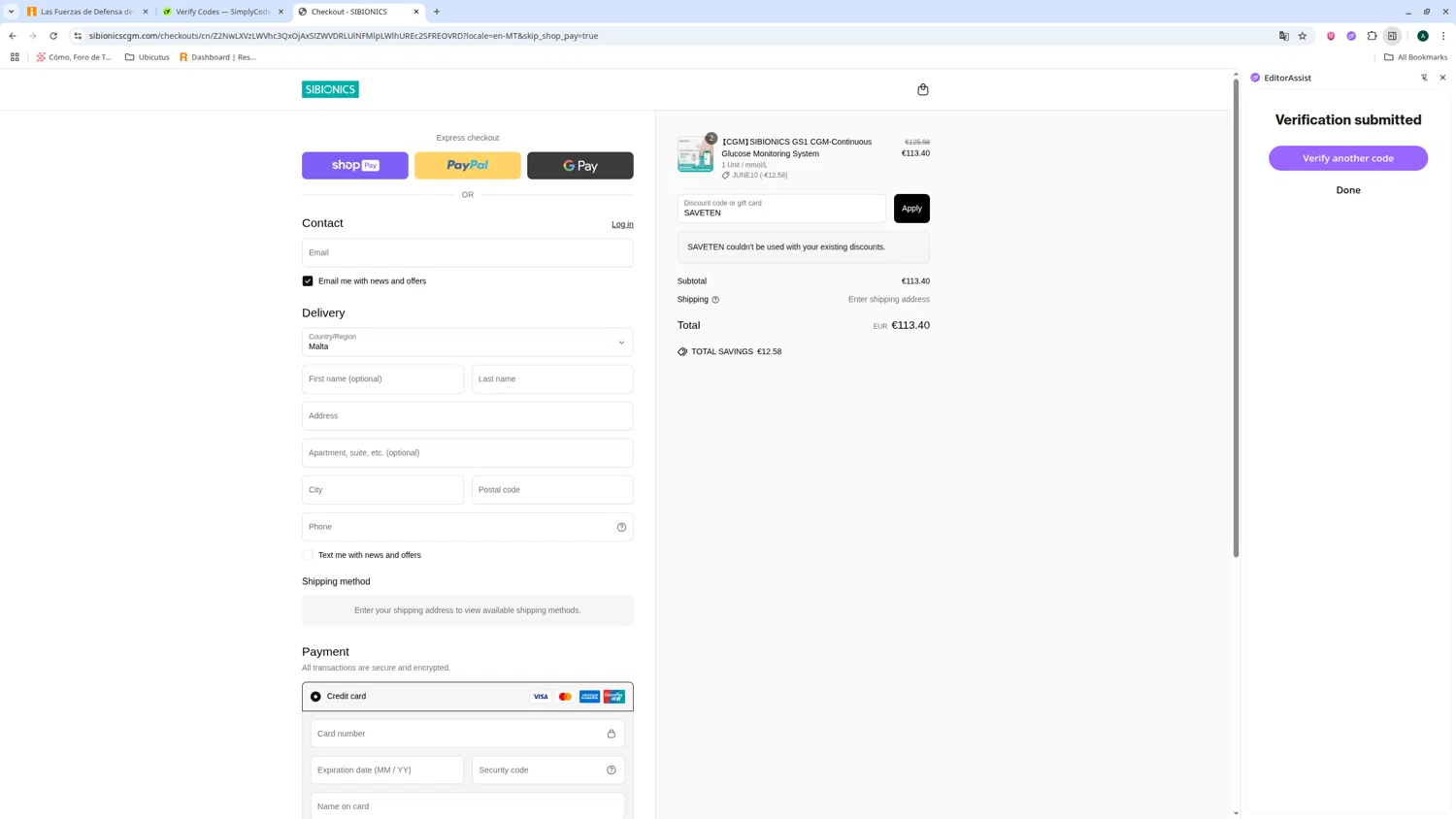Open the Cómo, Foro de T... bookmark
This screenshot has height=819, width=1456.
click(74, 57)
